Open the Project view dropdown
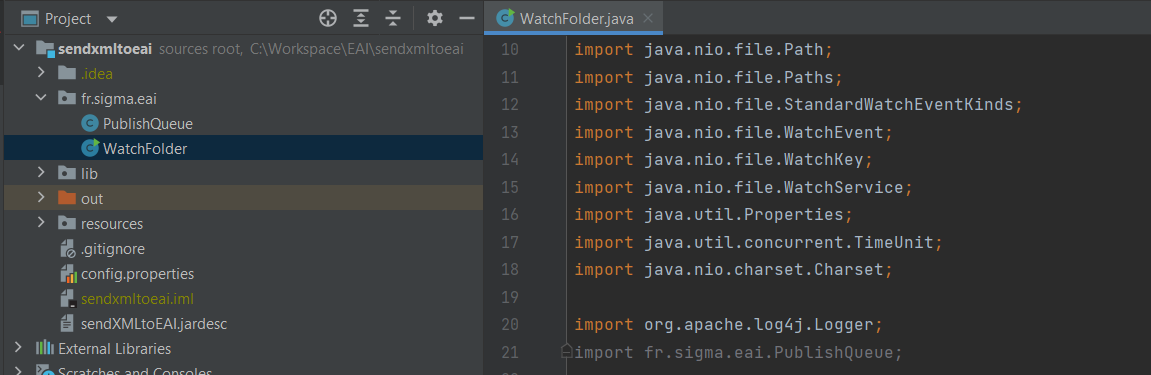 tap(112, 19)
